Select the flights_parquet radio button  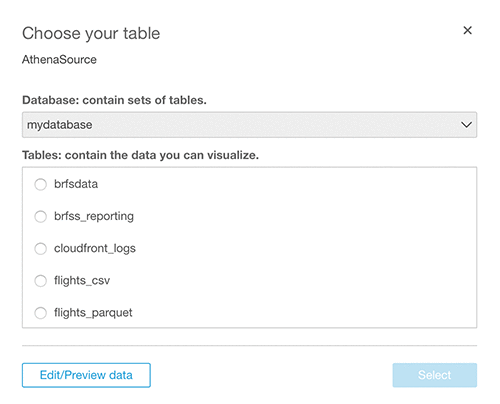click(x=41, y=313)
